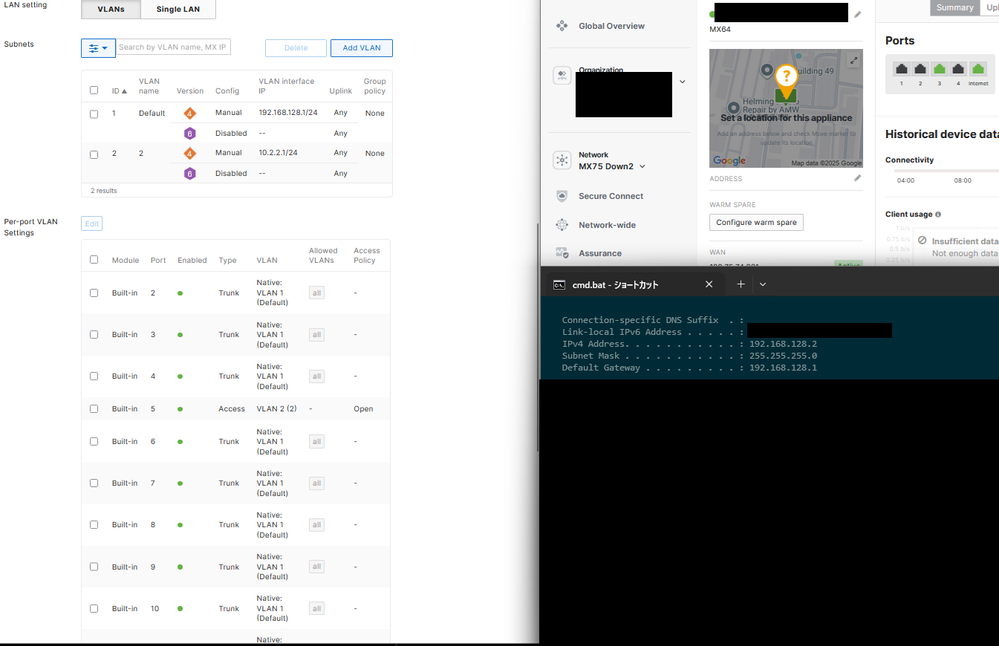Click the VLAN name search field

173,47
